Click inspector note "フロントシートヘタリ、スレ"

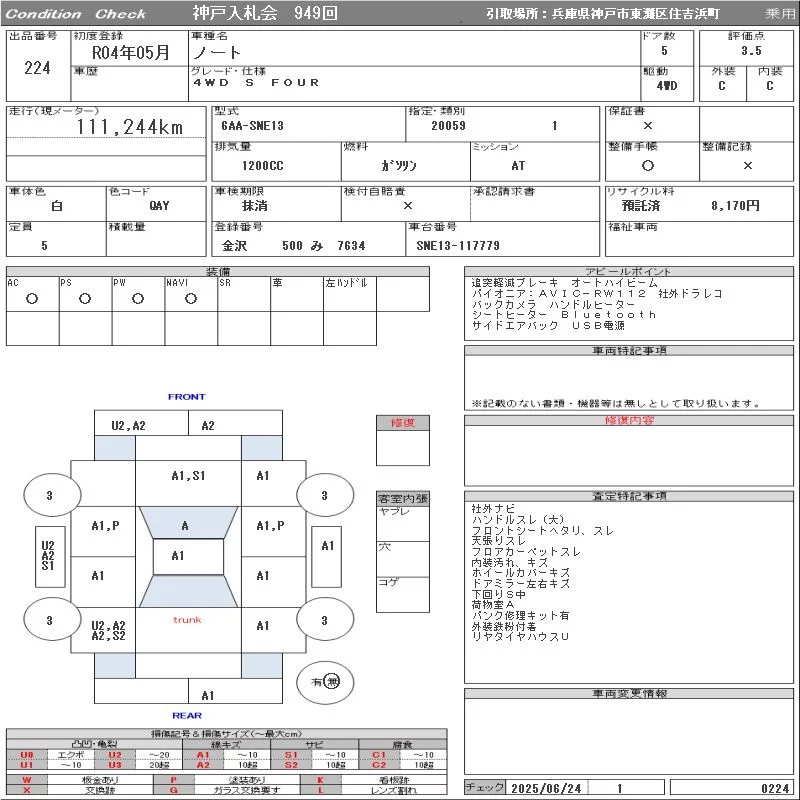(543, 531)
